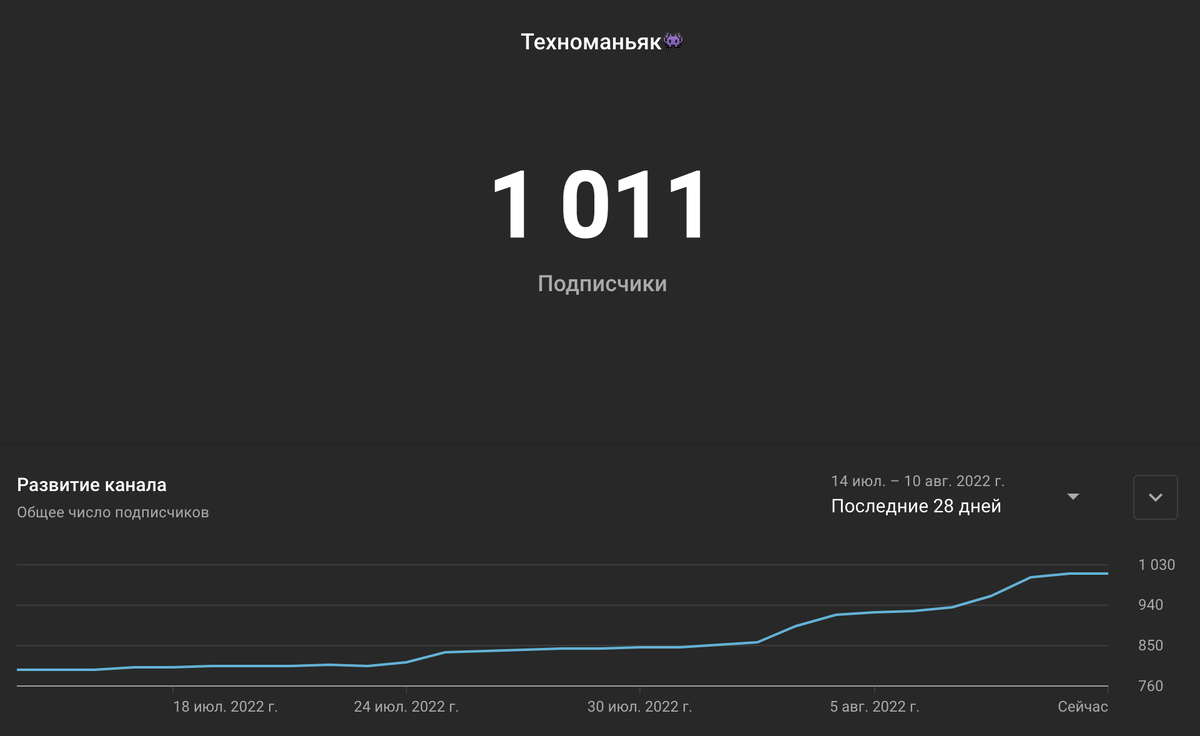Expand the chart panel with the chevron button
This screenshot has height=736, width=1200.
pos(1155,497)
